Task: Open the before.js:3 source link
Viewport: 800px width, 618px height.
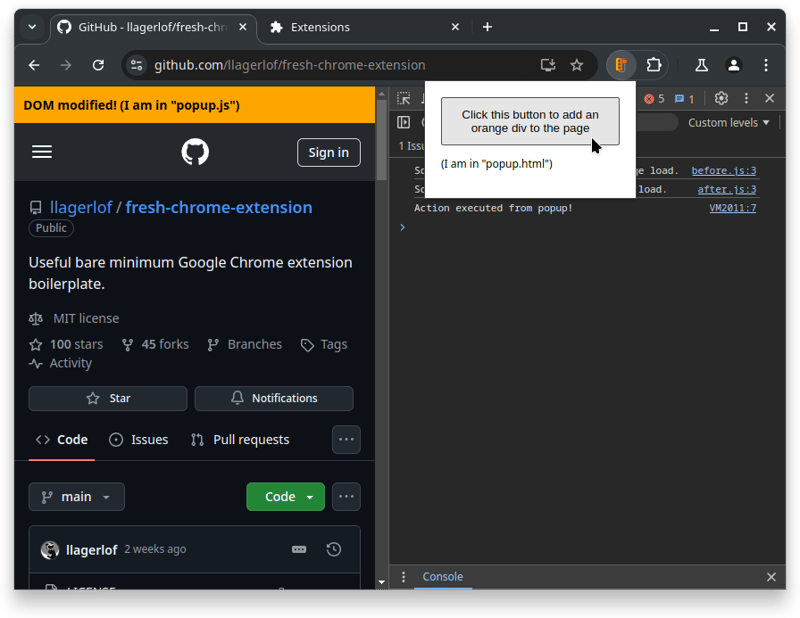Action: pos(723,171)
